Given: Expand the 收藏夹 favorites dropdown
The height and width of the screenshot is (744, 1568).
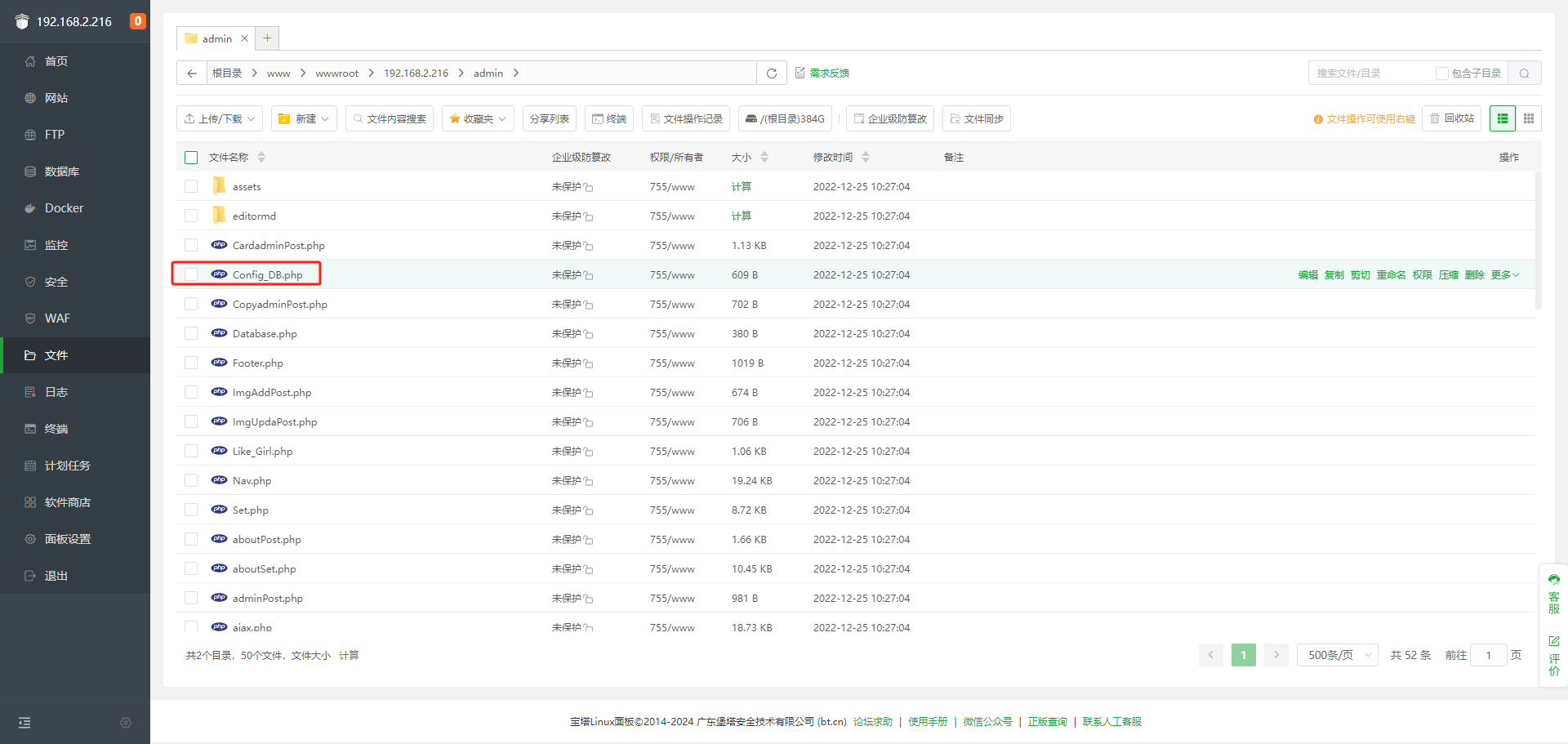Looking at the screenshot, I should 478,118.
